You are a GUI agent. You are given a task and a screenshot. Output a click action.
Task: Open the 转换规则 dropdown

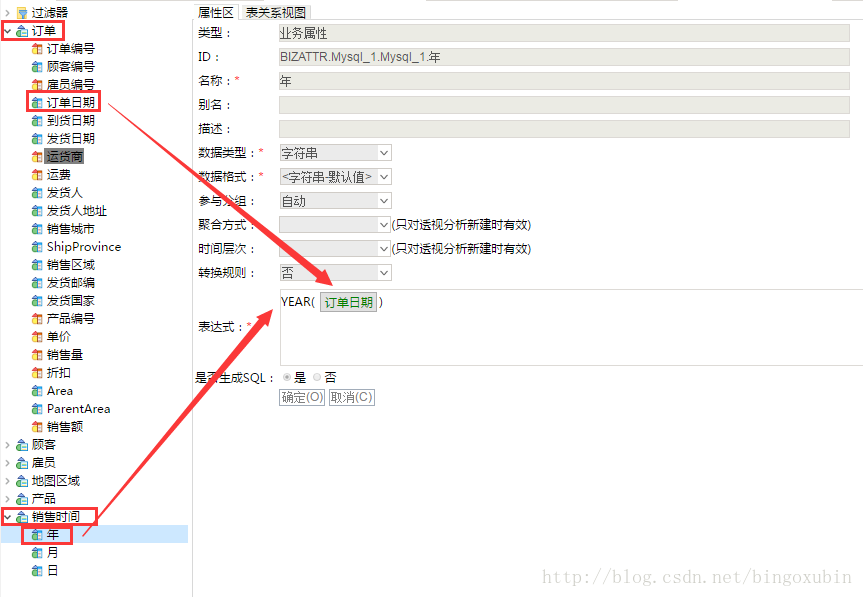[x=384, y=273]
